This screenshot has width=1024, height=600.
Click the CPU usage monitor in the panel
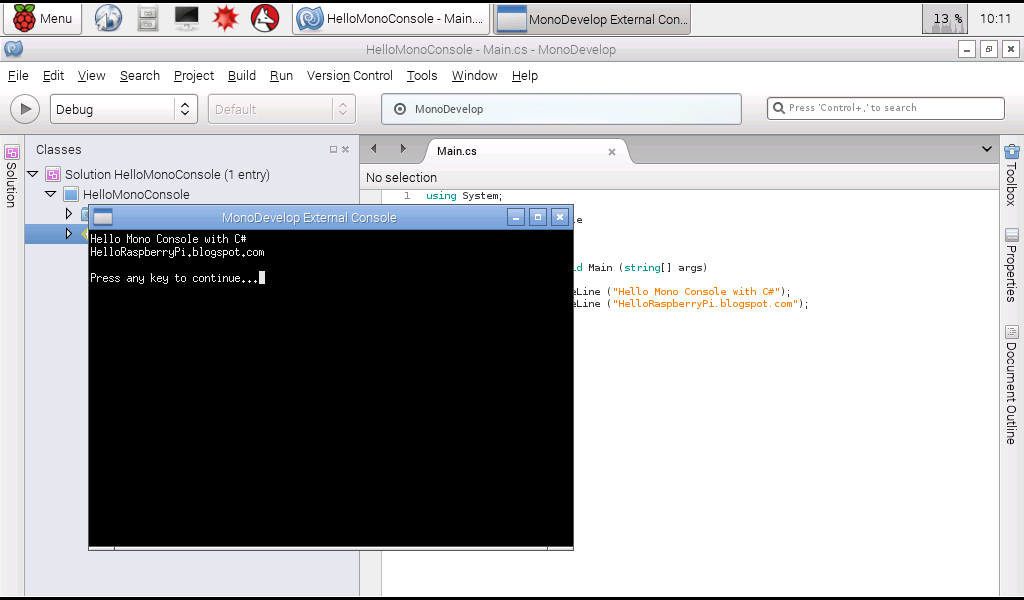click(x=944, y=18)
